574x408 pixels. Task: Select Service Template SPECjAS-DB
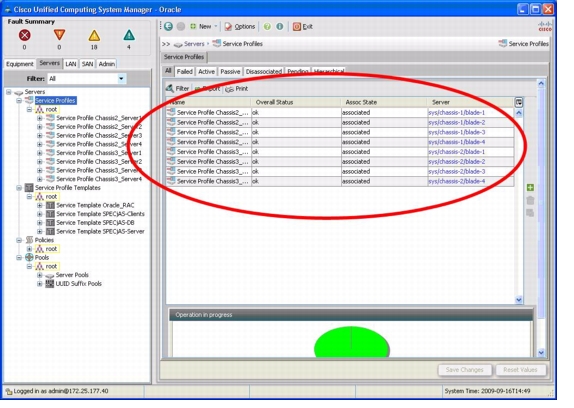(95, 222)
